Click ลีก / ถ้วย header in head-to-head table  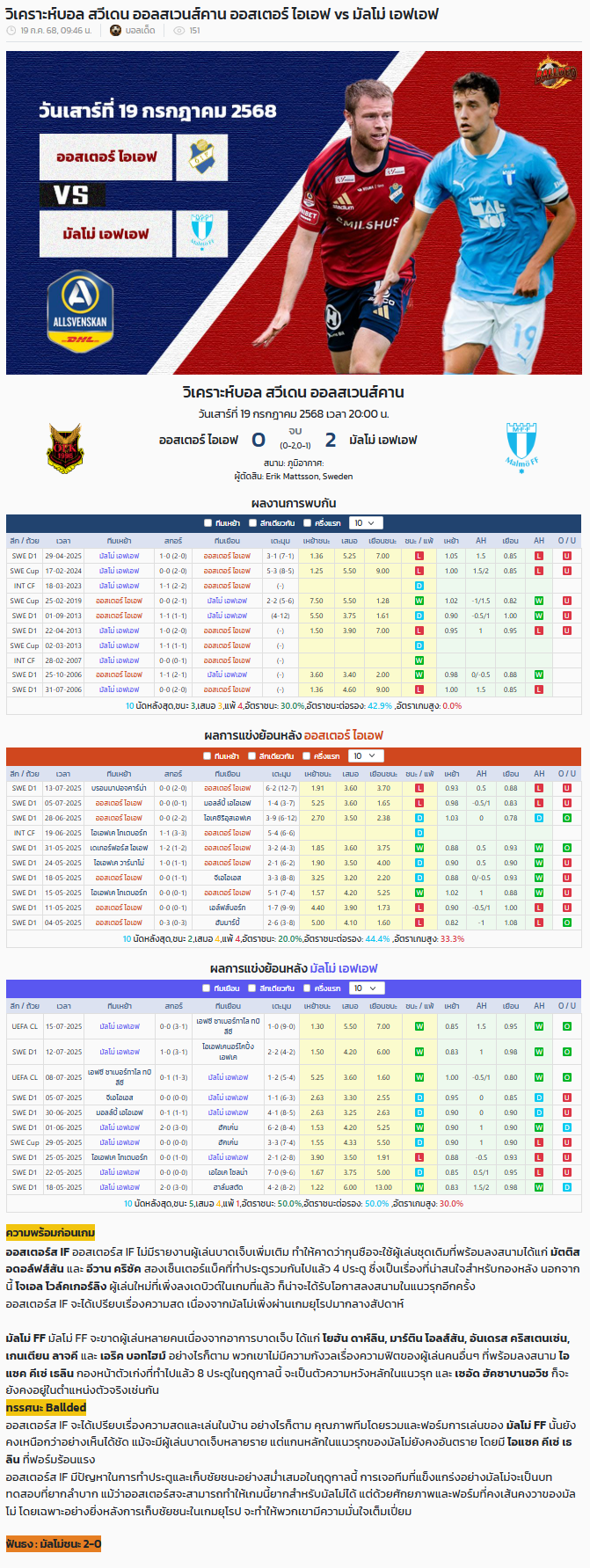pyautogui.click(x=25, y=541)
